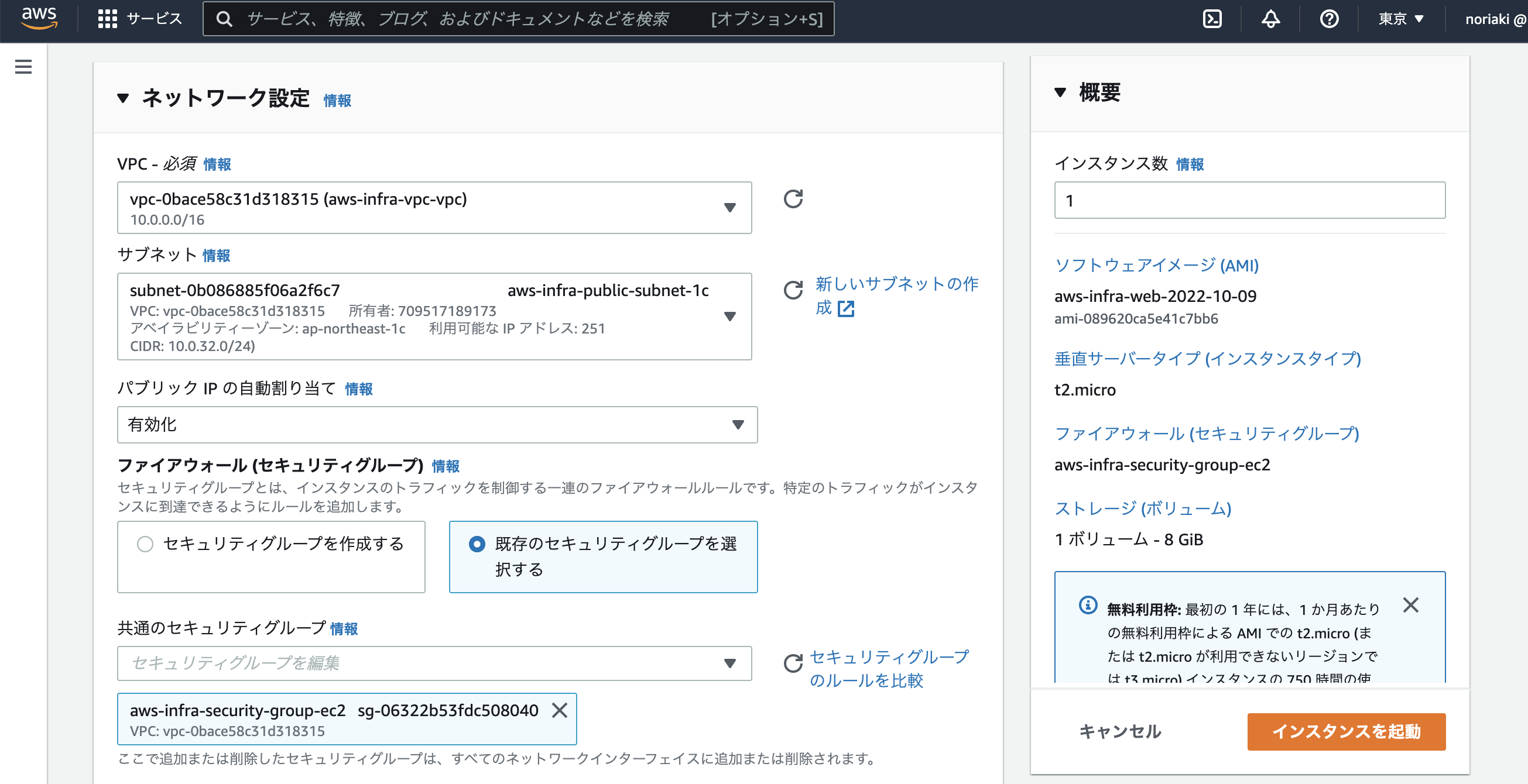
Task: Refresh the VPC list
Action: point(793,200)
